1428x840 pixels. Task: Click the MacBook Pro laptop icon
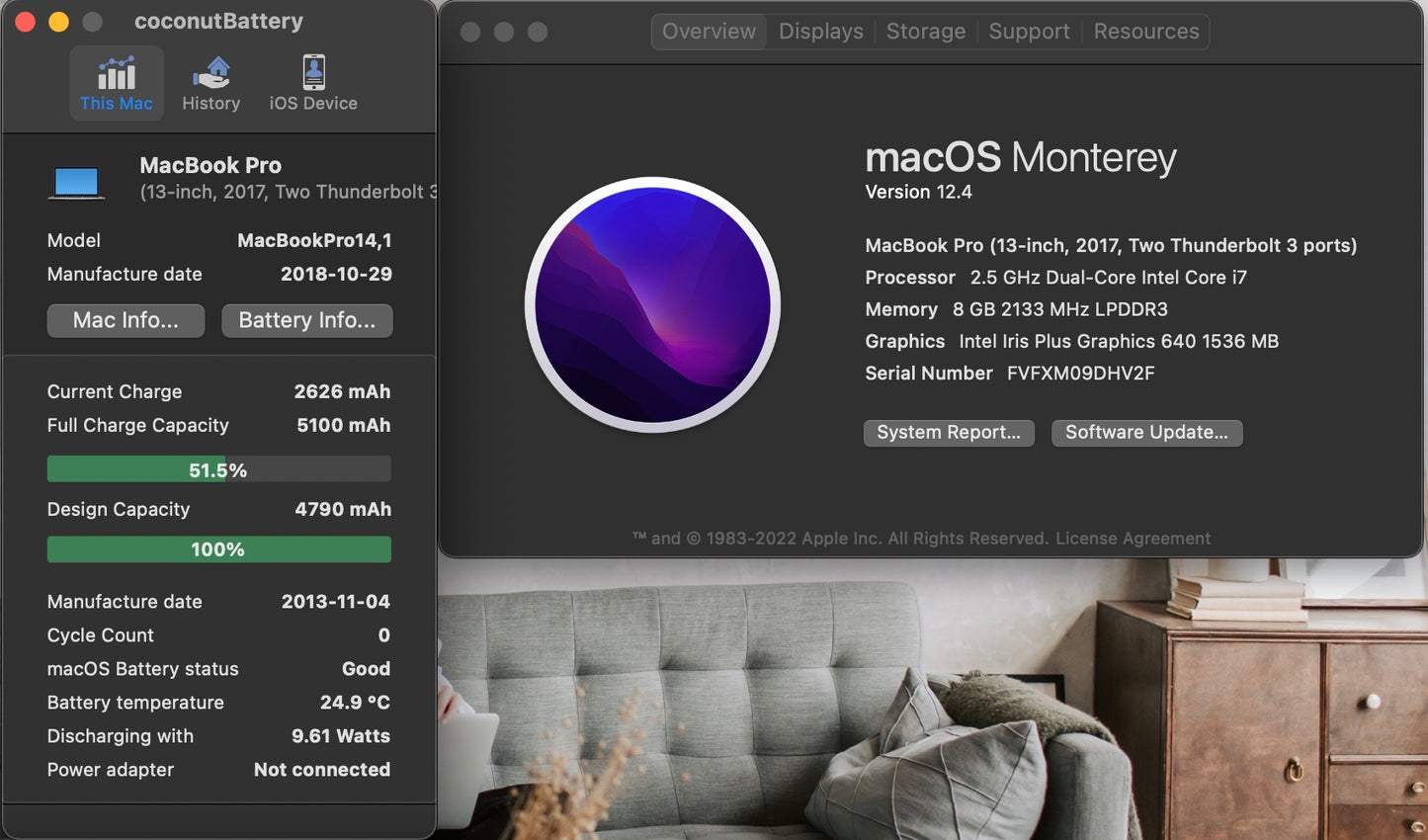pyautogui.click(x=75, y=180)
